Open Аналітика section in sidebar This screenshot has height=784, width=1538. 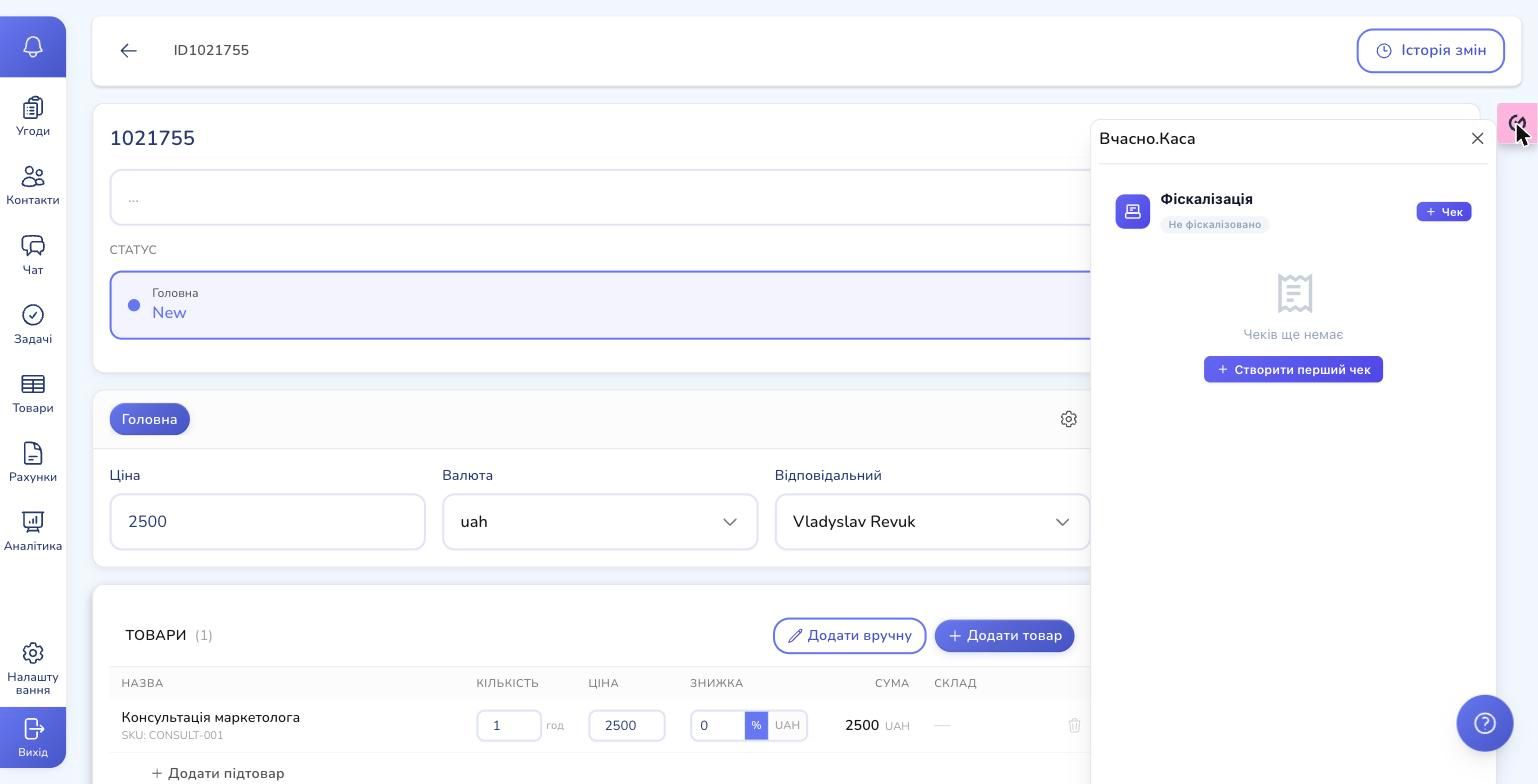(x=33, y=531)
